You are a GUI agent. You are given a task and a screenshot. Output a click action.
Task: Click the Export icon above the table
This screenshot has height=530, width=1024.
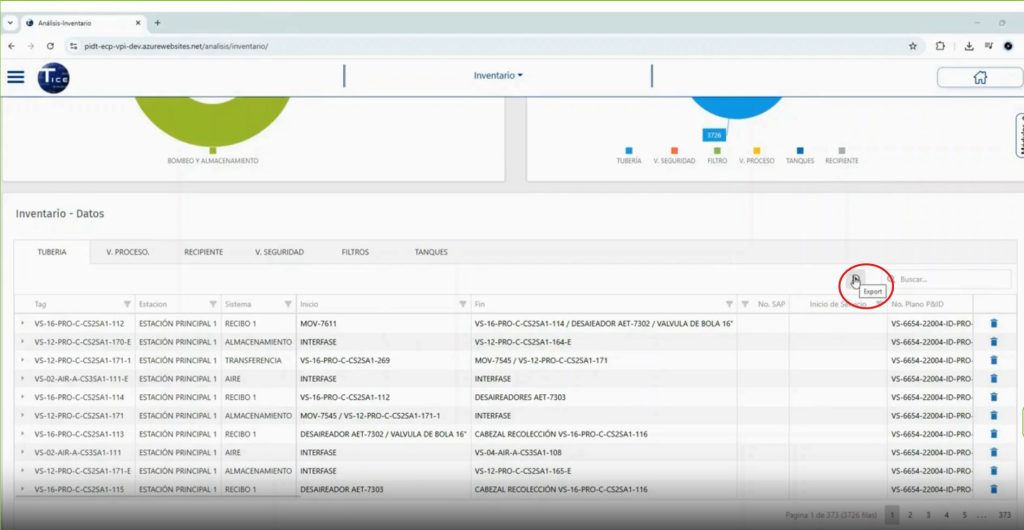[x=856, y=280]
